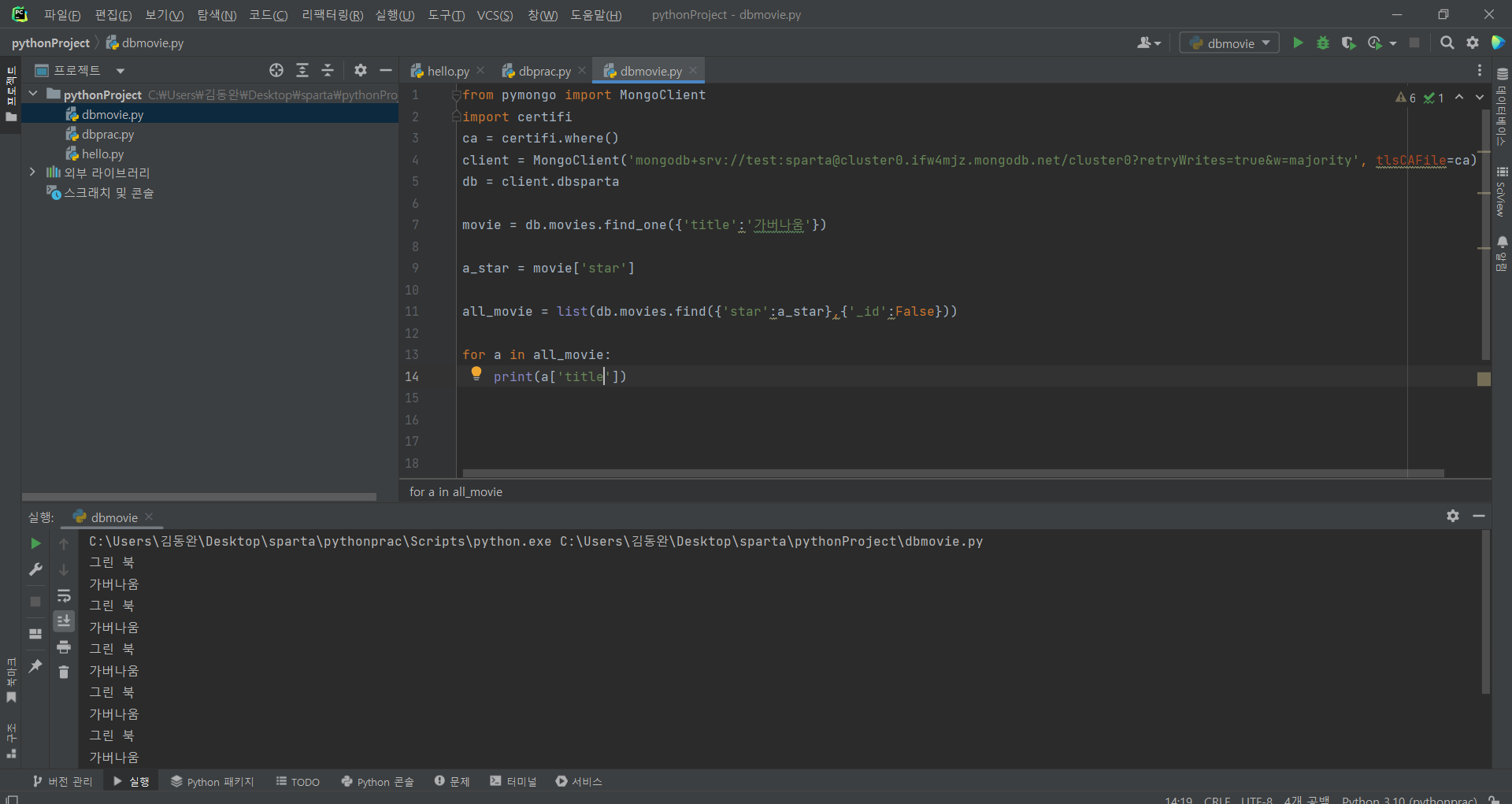Viewport: 1512px width, 804px height.
Task: Run the dbmovie configuration with green play icon
Action: tap(1298, 43)
